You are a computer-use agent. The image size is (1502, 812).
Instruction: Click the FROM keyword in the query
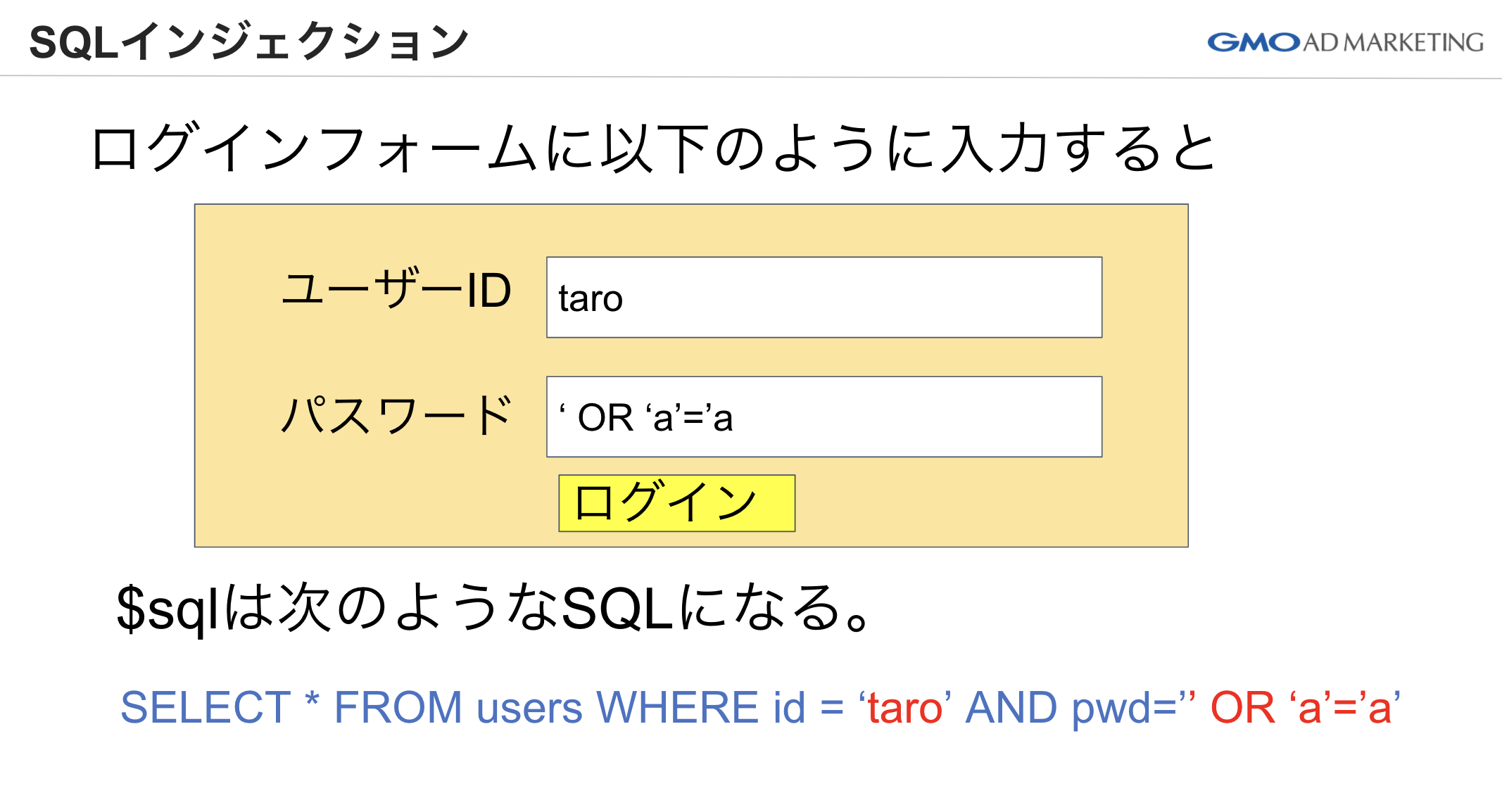397,707
